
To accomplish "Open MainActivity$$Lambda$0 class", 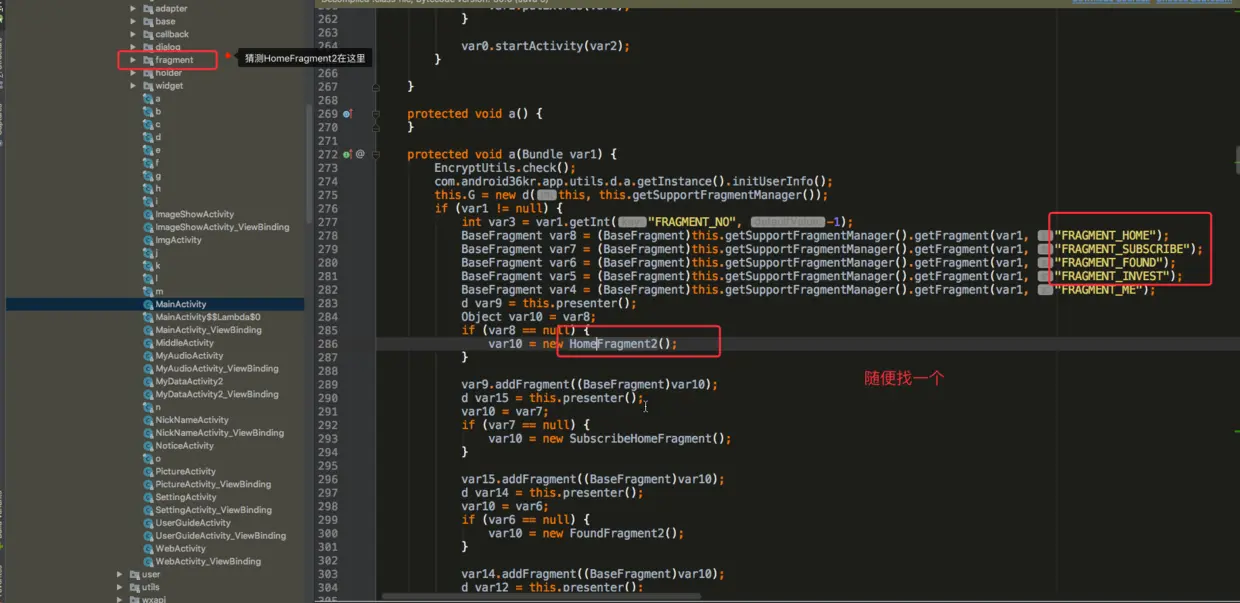I will [208, 317].
